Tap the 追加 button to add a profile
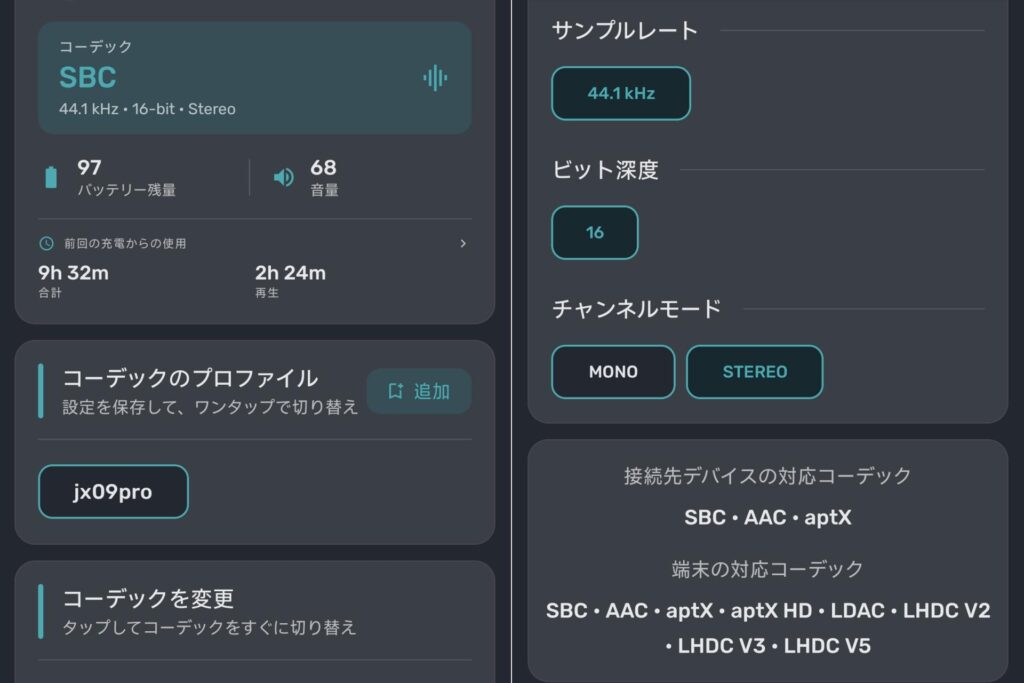 [x=419, y=391]
